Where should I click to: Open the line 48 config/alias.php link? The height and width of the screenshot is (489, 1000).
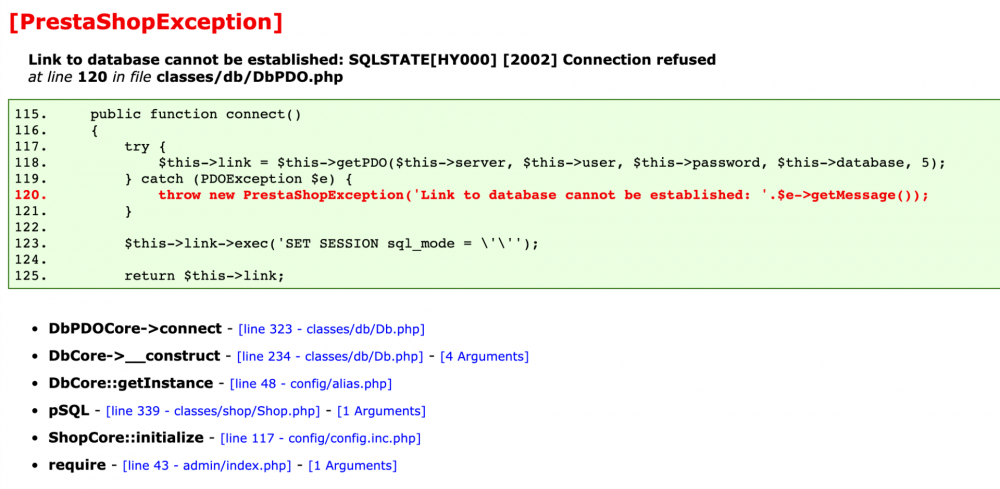[x=311, y=384]
